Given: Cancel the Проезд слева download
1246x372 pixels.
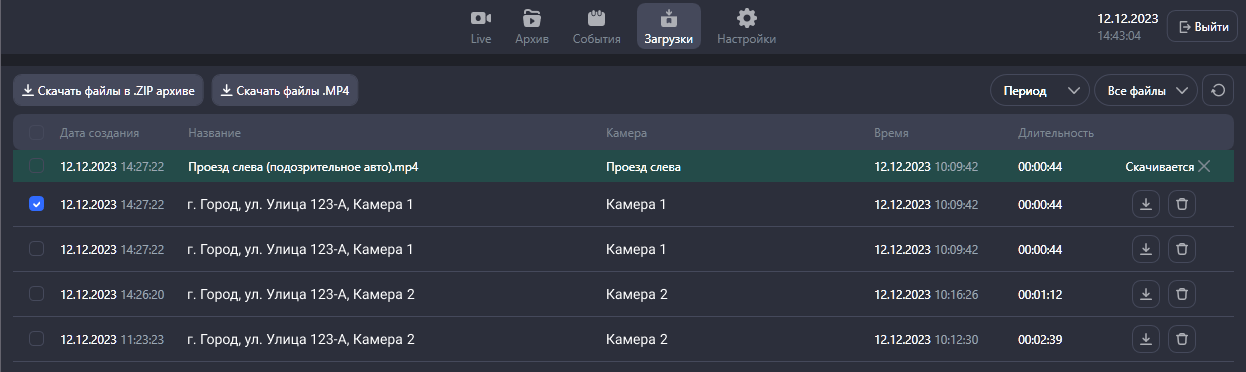Looking at the screenshot, I should coord(1204,166).
